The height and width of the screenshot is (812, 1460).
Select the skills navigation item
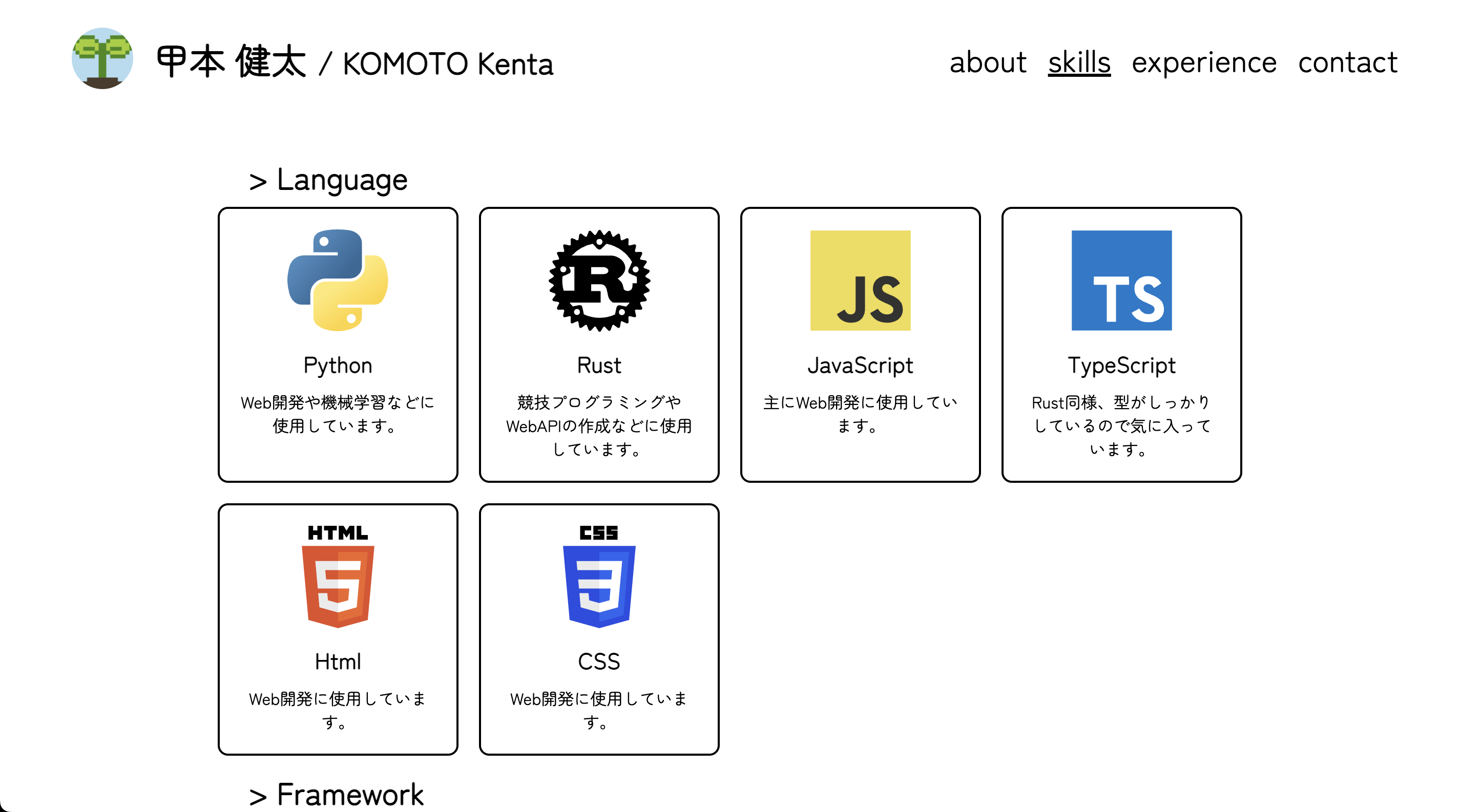point(1078,62)
